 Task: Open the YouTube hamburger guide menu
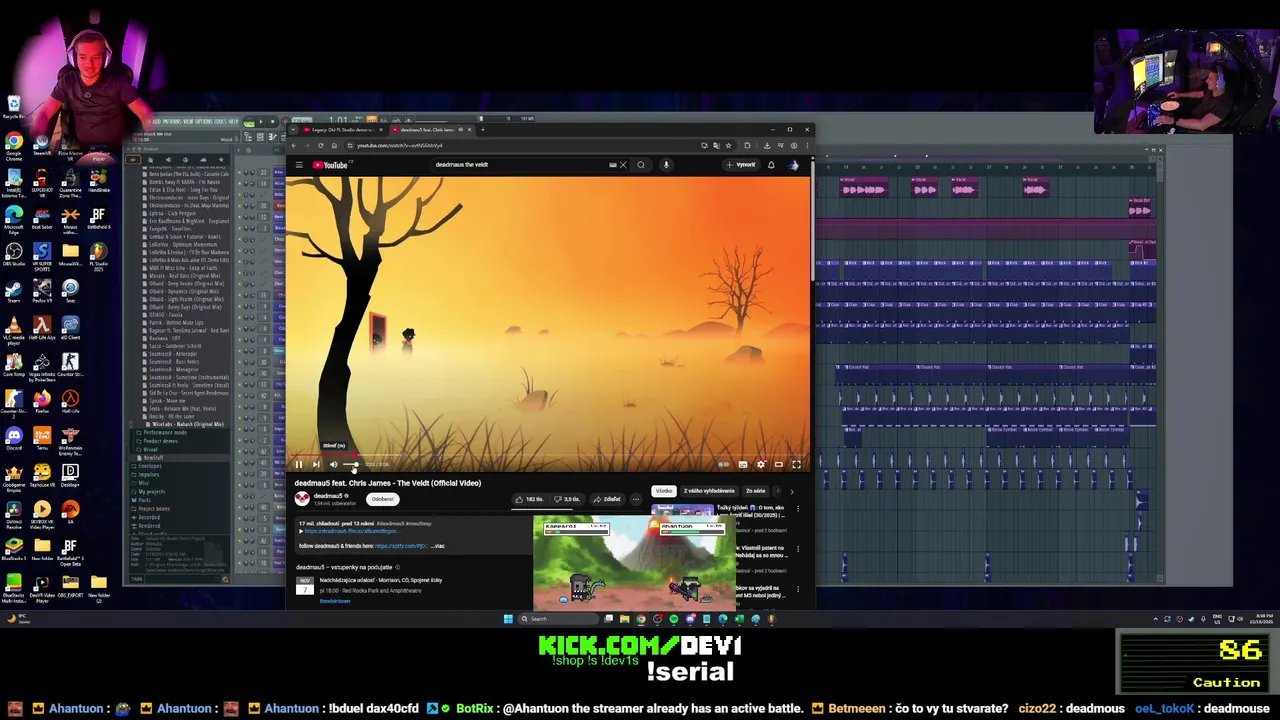point(298,165)
